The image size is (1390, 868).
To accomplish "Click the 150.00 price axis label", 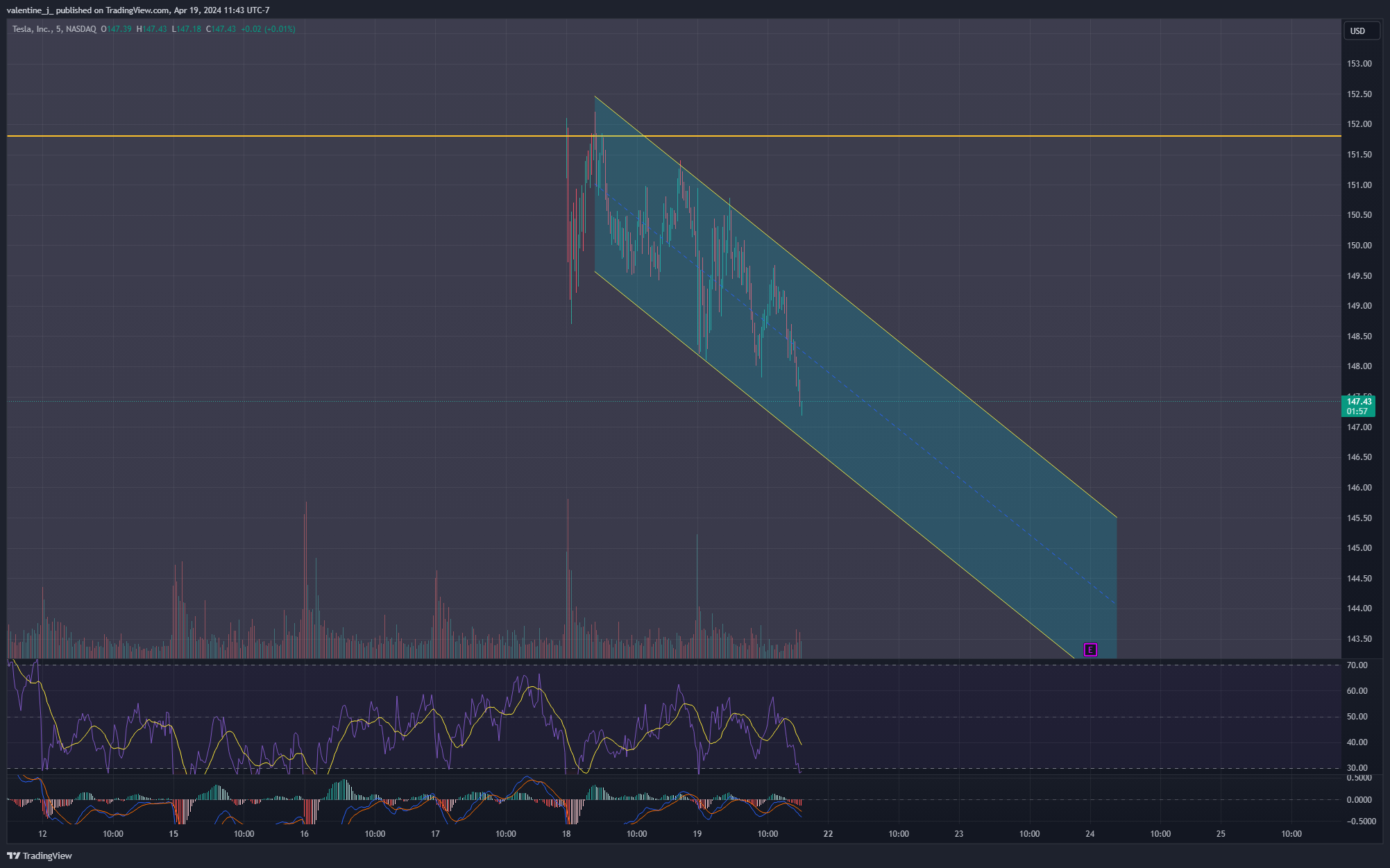I will click(1359, 246).
